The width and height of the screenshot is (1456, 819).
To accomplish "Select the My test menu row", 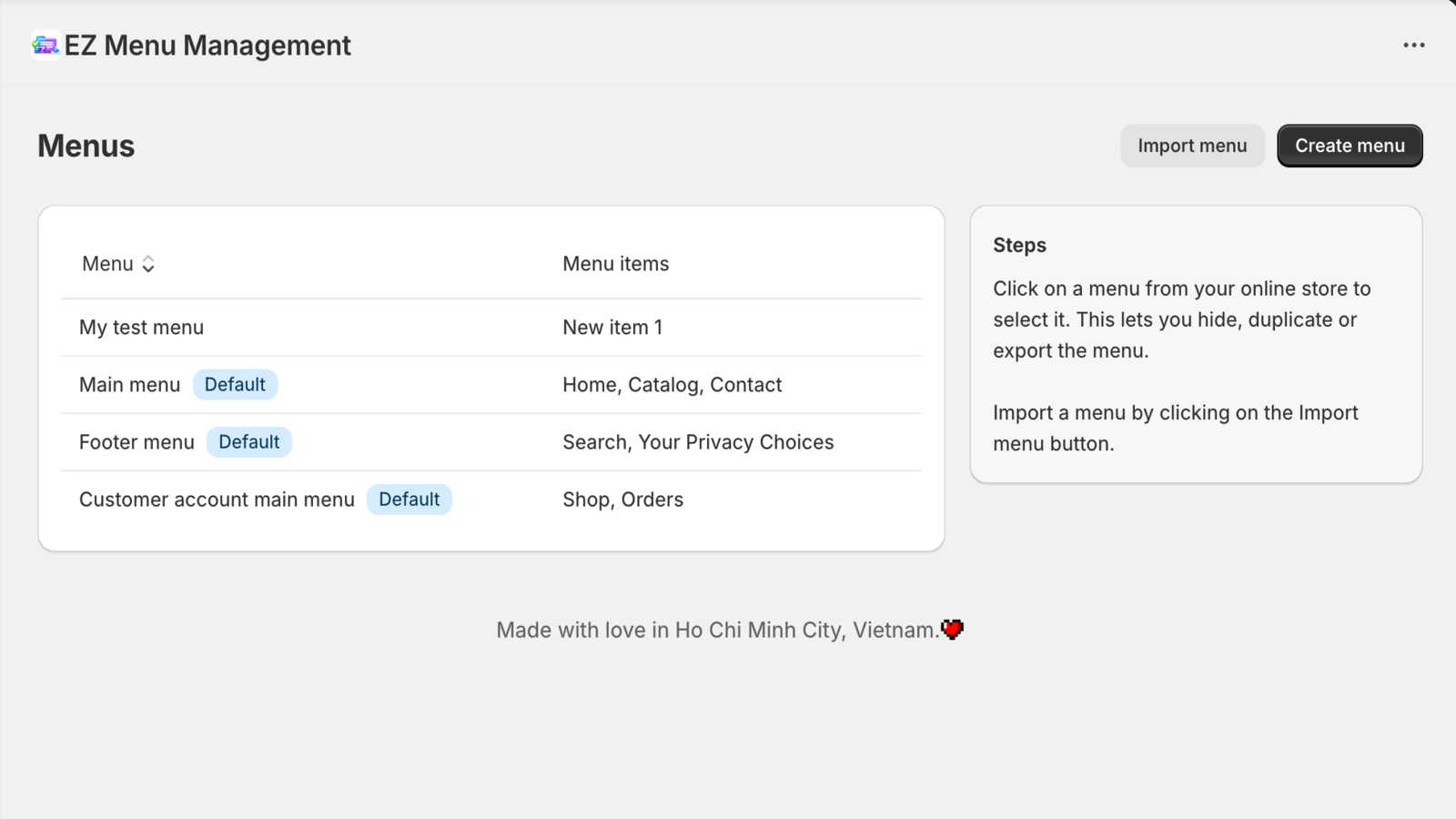I will pos(141,327).
